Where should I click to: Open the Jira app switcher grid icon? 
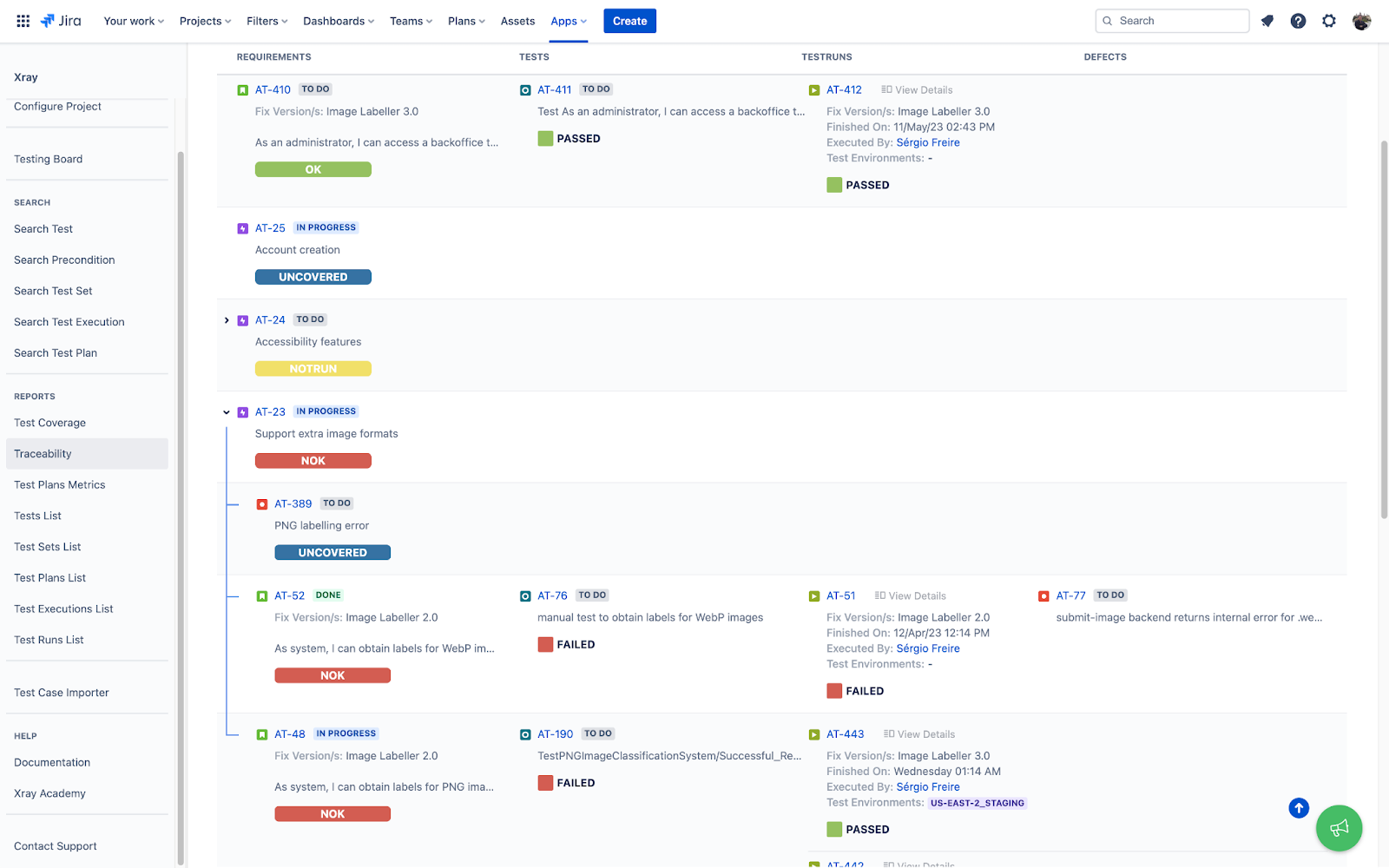[x=23, y=21]
